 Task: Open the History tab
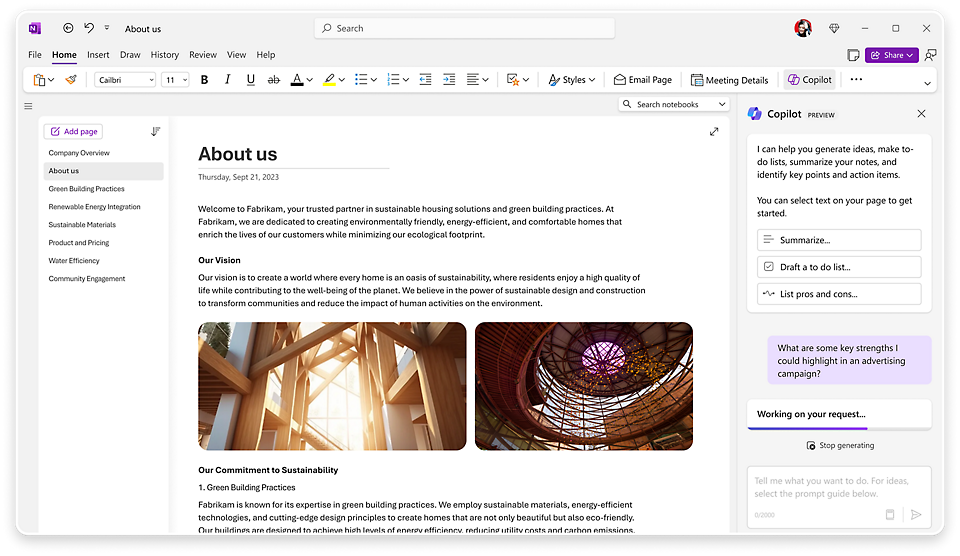tap(165, 54)
